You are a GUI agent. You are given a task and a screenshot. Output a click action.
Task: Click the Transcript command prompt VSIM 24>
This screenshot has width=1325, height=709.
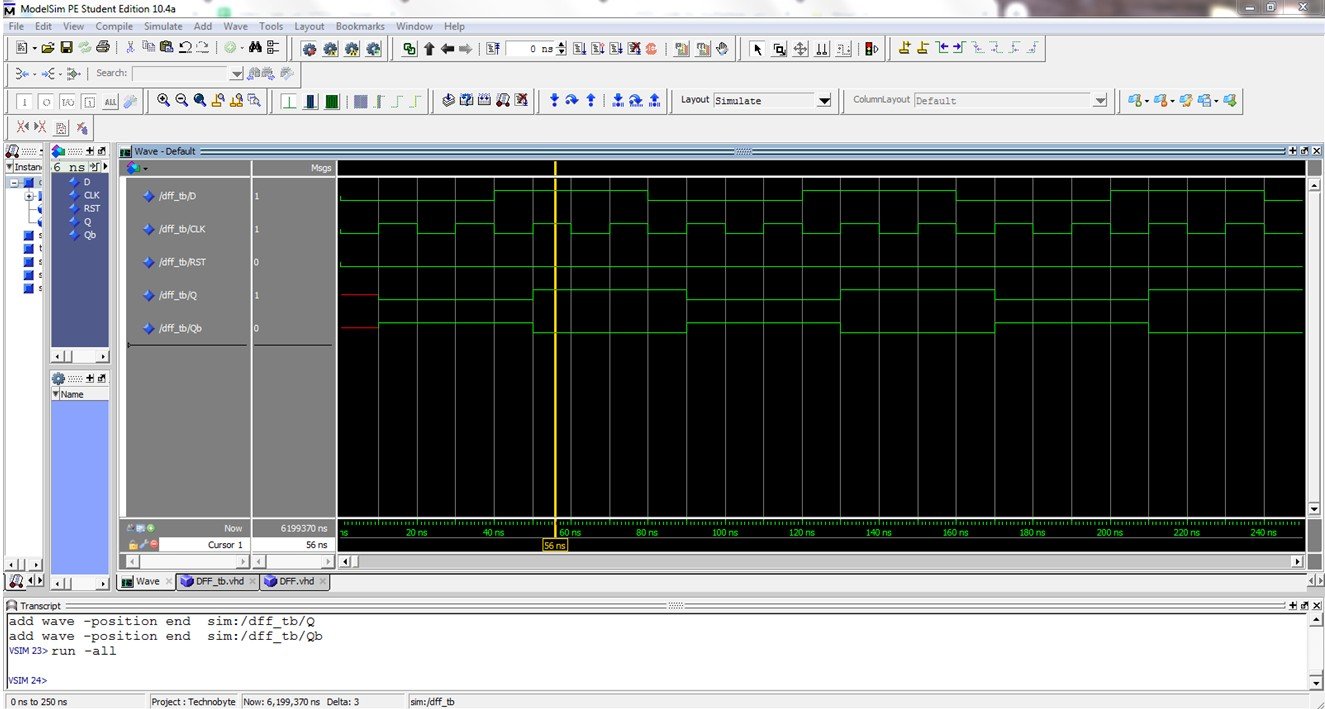[27, 681]
